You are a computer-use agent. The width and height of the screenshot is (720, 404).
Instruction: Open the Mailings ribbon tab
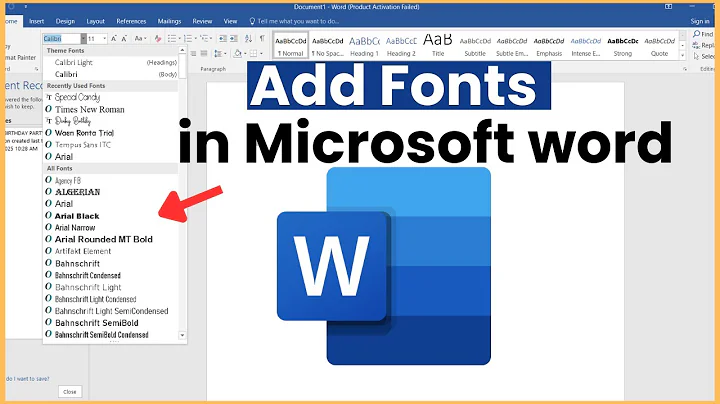[x=169, y=21]
